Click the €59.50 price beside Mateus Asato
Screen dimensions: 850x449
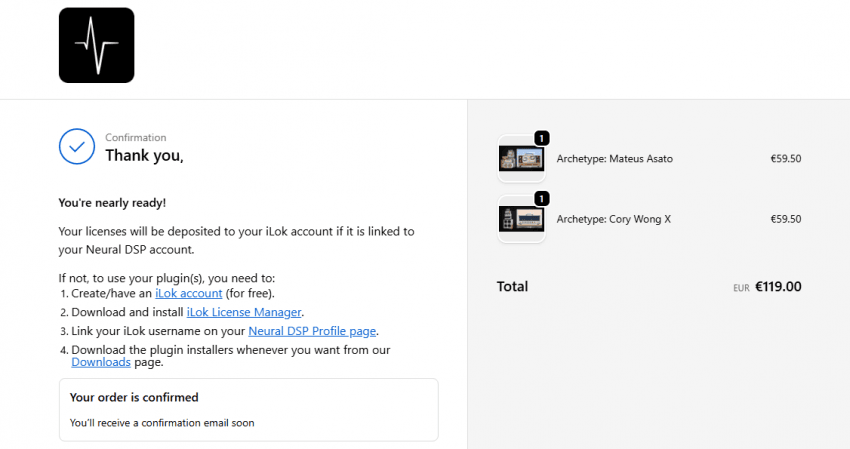[x=785, y=159]
